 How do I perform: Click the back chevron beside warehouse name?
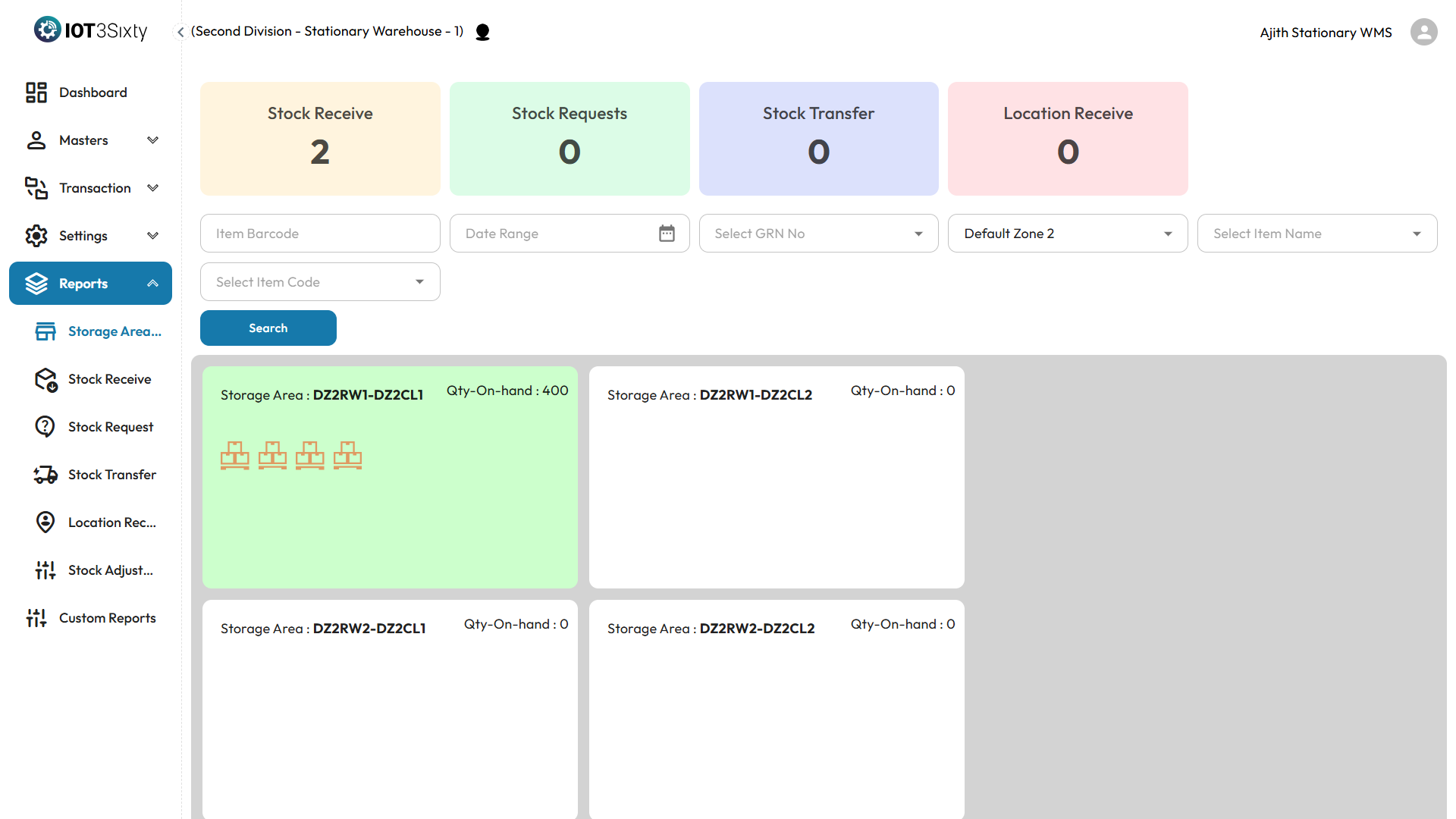[180, 32]
